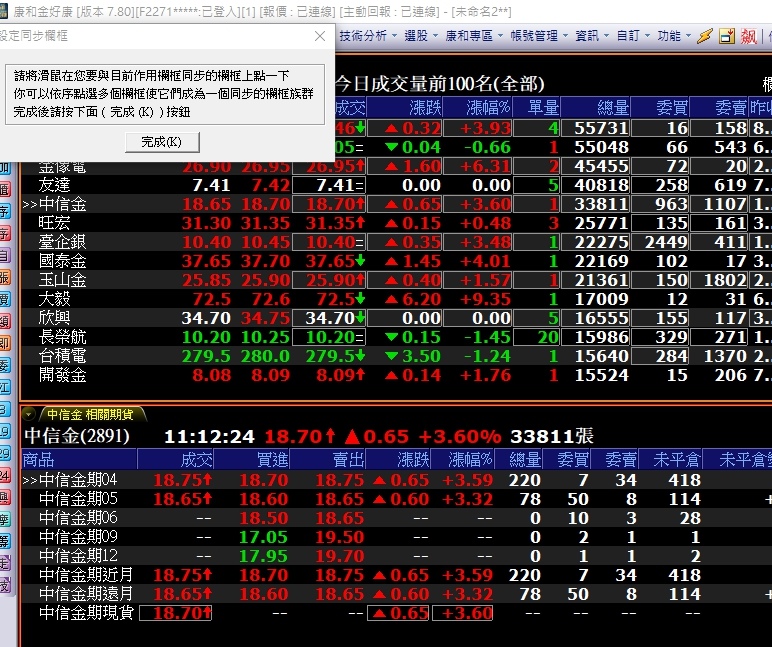Click the 今日成交量前100名(全部) heading
This screenshot has height=647, width=772.
[440, 84]
